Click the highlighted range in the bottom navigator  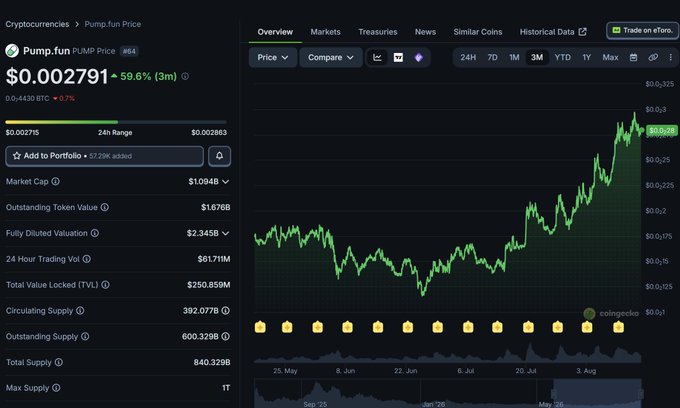(x=597, y=393)
